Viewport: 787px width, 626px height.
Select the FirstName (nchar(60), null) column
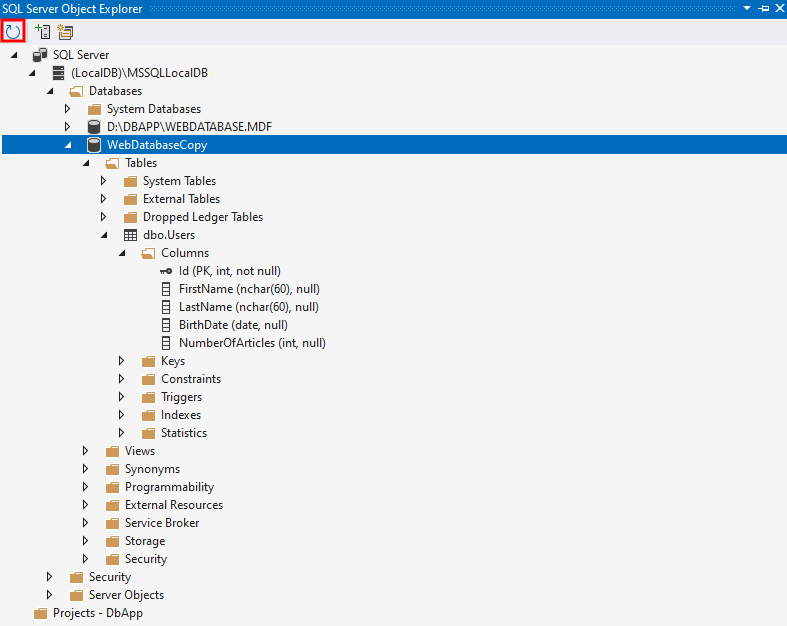[249, 289]
